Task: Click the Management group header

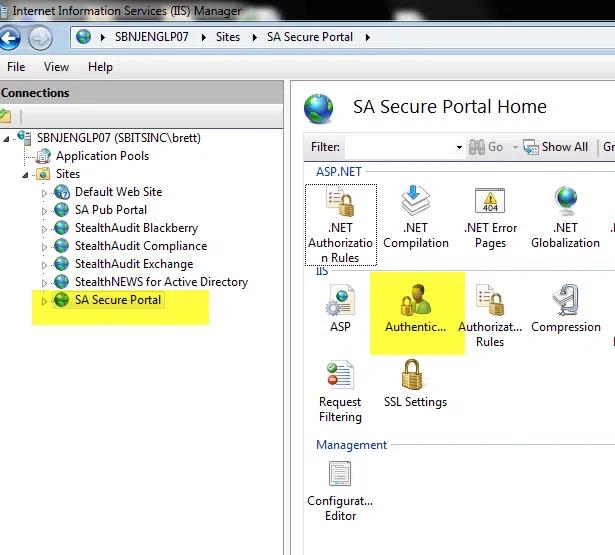Action: pos(351,445)
